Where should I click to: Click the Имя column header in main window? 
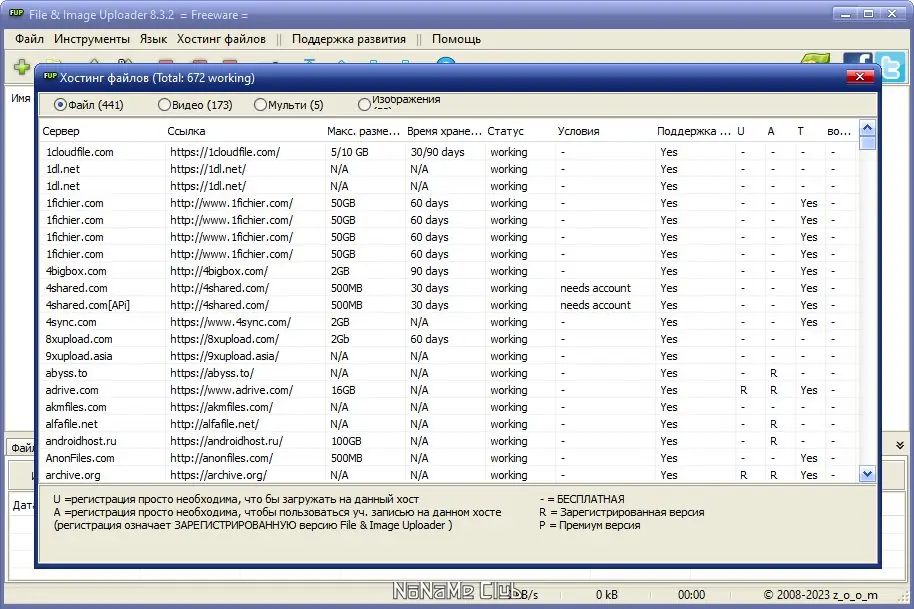[20, 98]
